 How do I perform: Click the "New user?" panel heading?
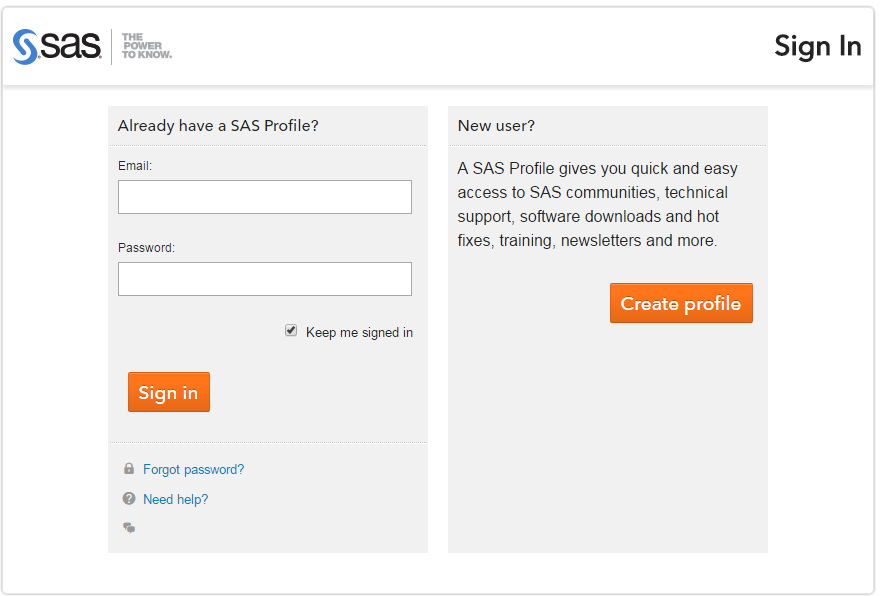[x=496, y=125]
